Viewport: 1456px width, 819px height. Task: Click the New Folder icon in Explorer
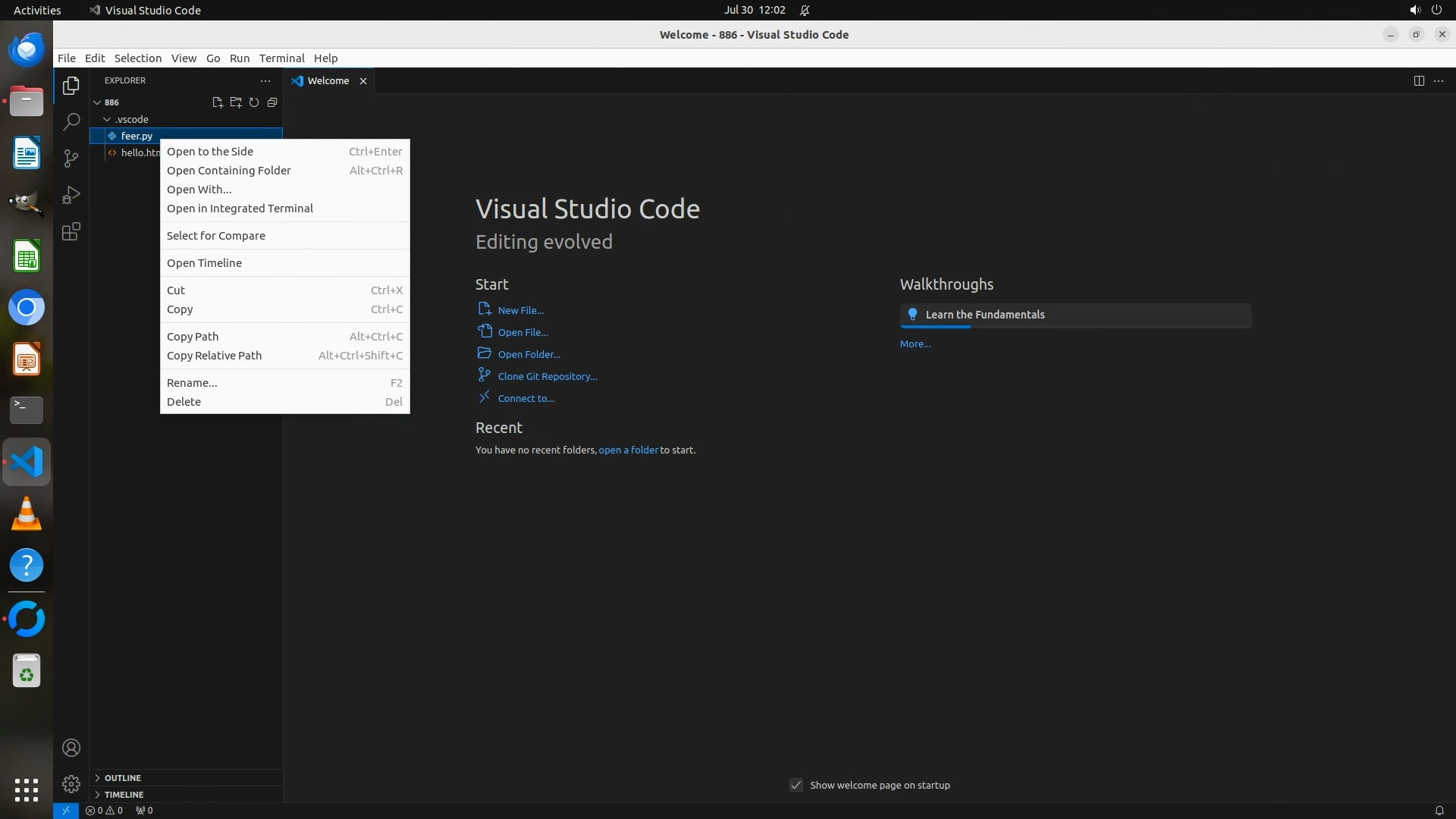[x=236, y=102]
